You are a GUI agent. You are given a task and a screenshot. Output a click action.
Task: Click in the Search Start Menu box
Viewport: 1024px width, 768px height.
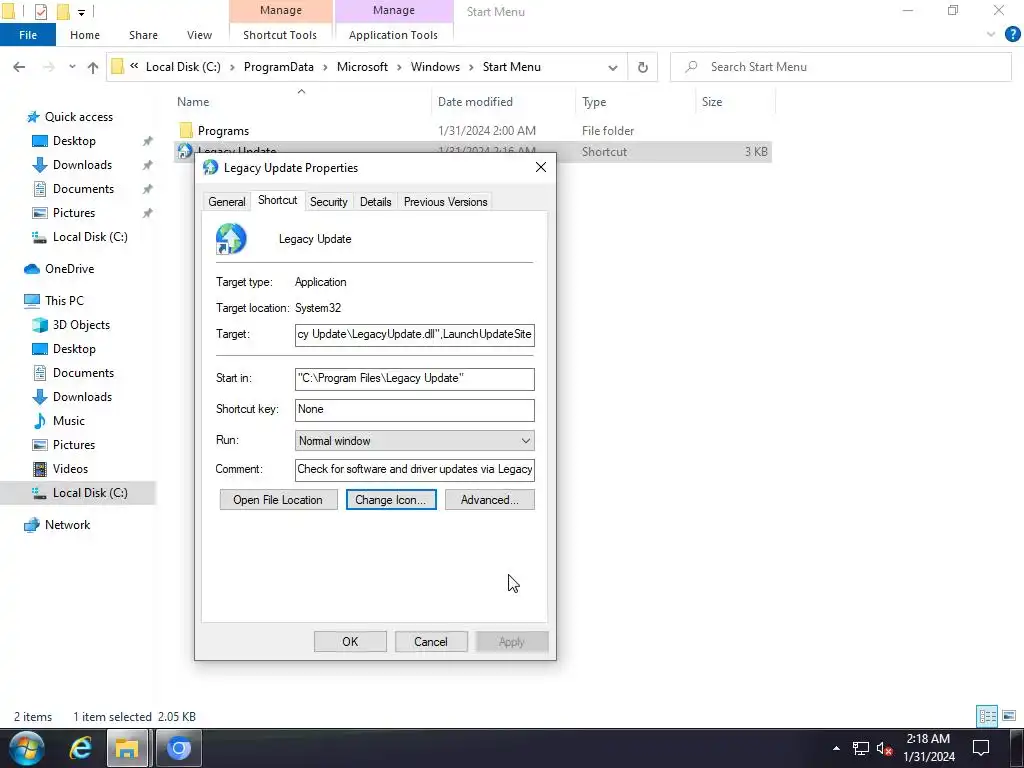(x=841, y=67)
